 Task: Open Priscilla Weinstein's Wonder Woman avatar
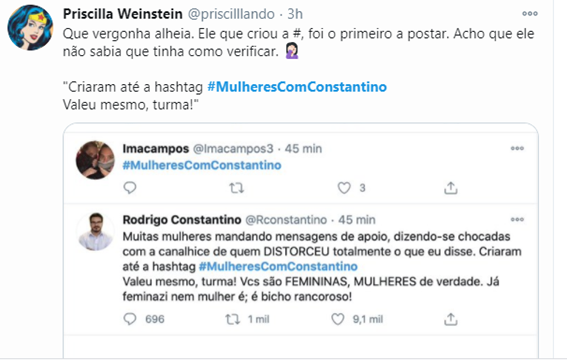coord(30,27)
